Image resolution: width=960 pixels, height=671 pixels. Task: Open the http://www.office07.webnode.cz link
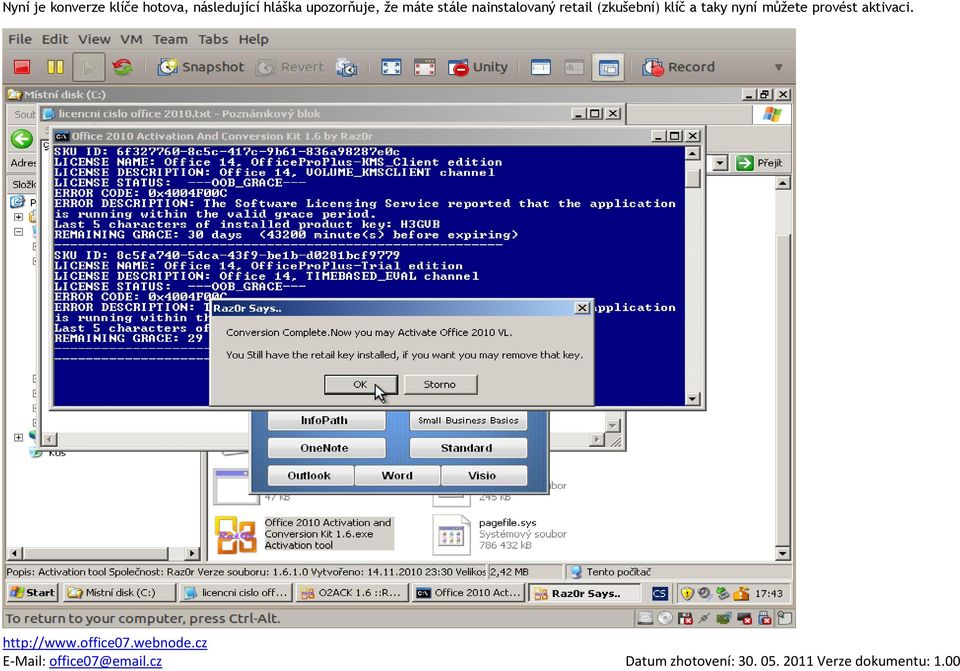click(105, 643)
